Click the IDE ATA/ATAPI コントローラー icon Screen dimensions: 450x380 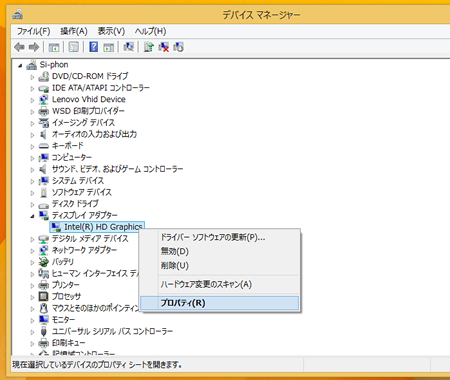(x=44, y=88)
